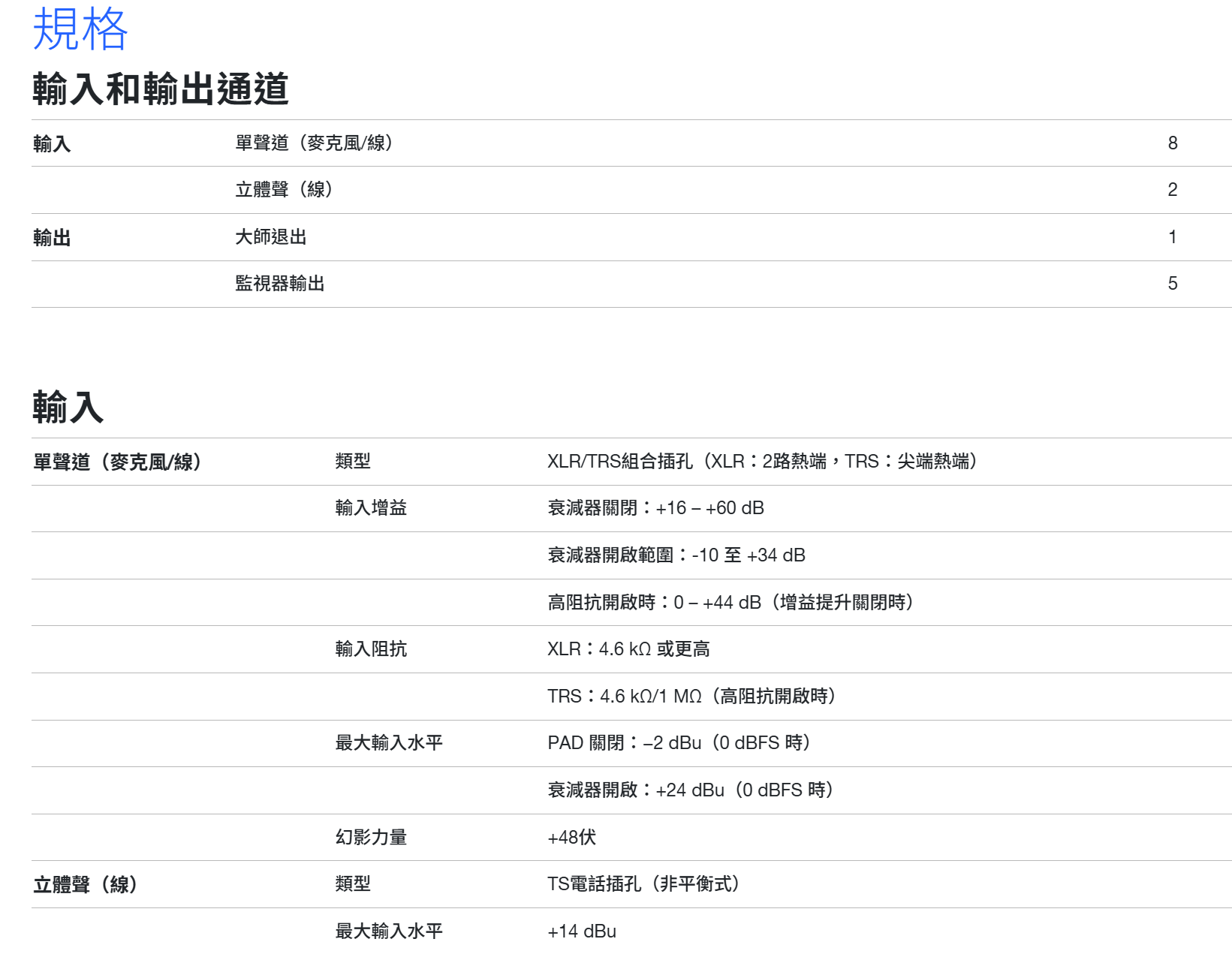Viewport: 1232px width, 954px height.
Task: Click the 輸入增益 label
Action: [371, 508]
